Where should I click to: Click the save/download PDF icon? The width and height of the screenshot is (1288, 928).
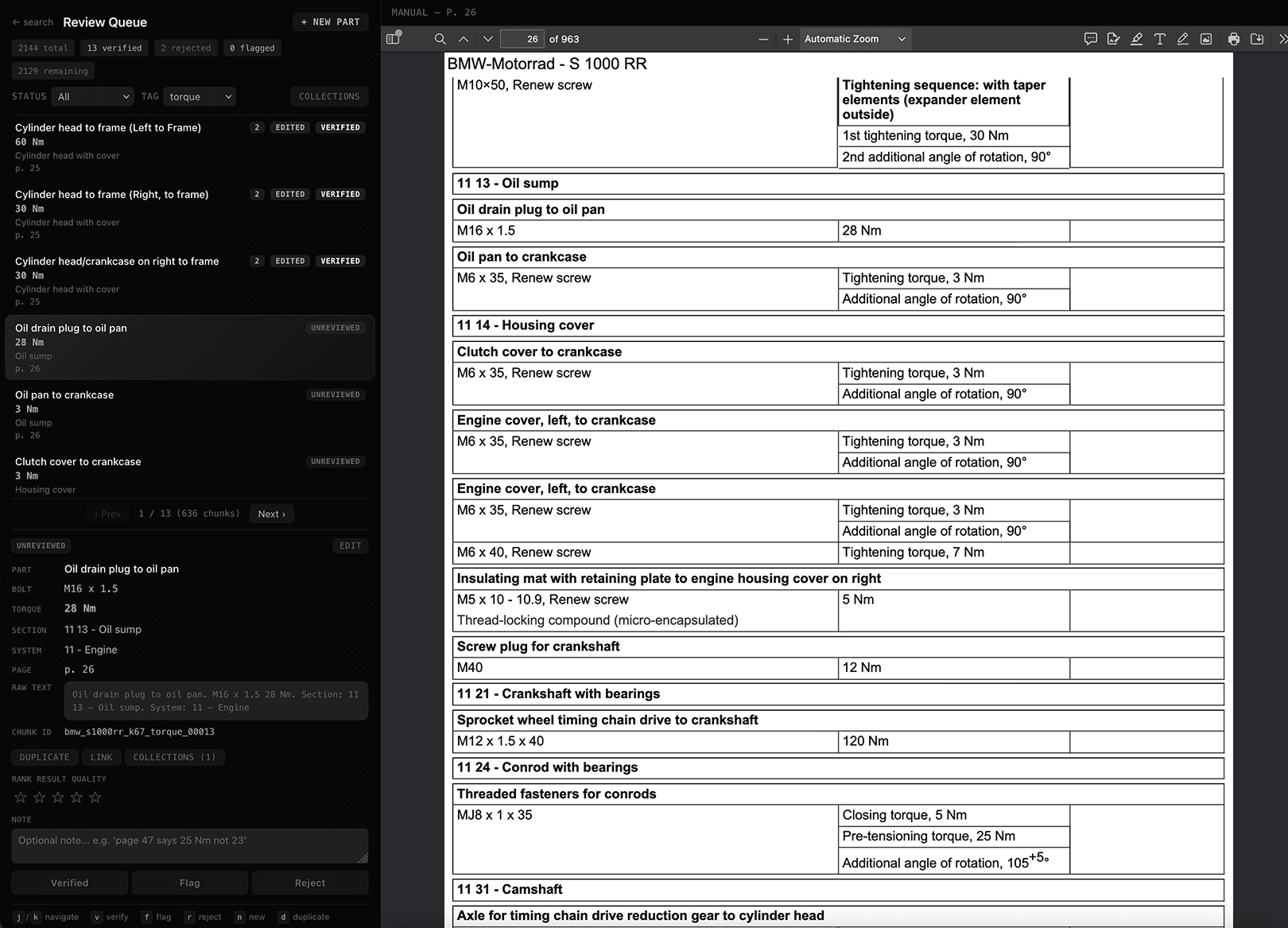point(1257,39)
